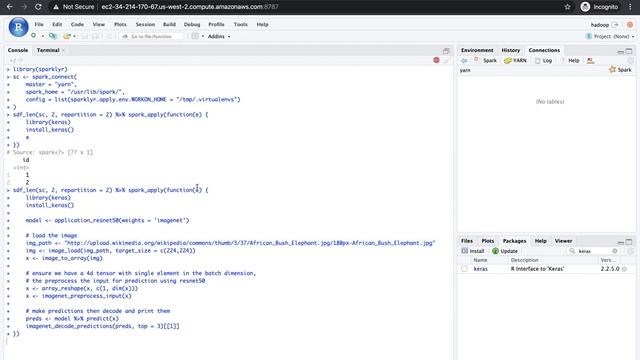This screenshot has height=360, width=640.
Task: Maximize the Packages pane
Action: 629,242
